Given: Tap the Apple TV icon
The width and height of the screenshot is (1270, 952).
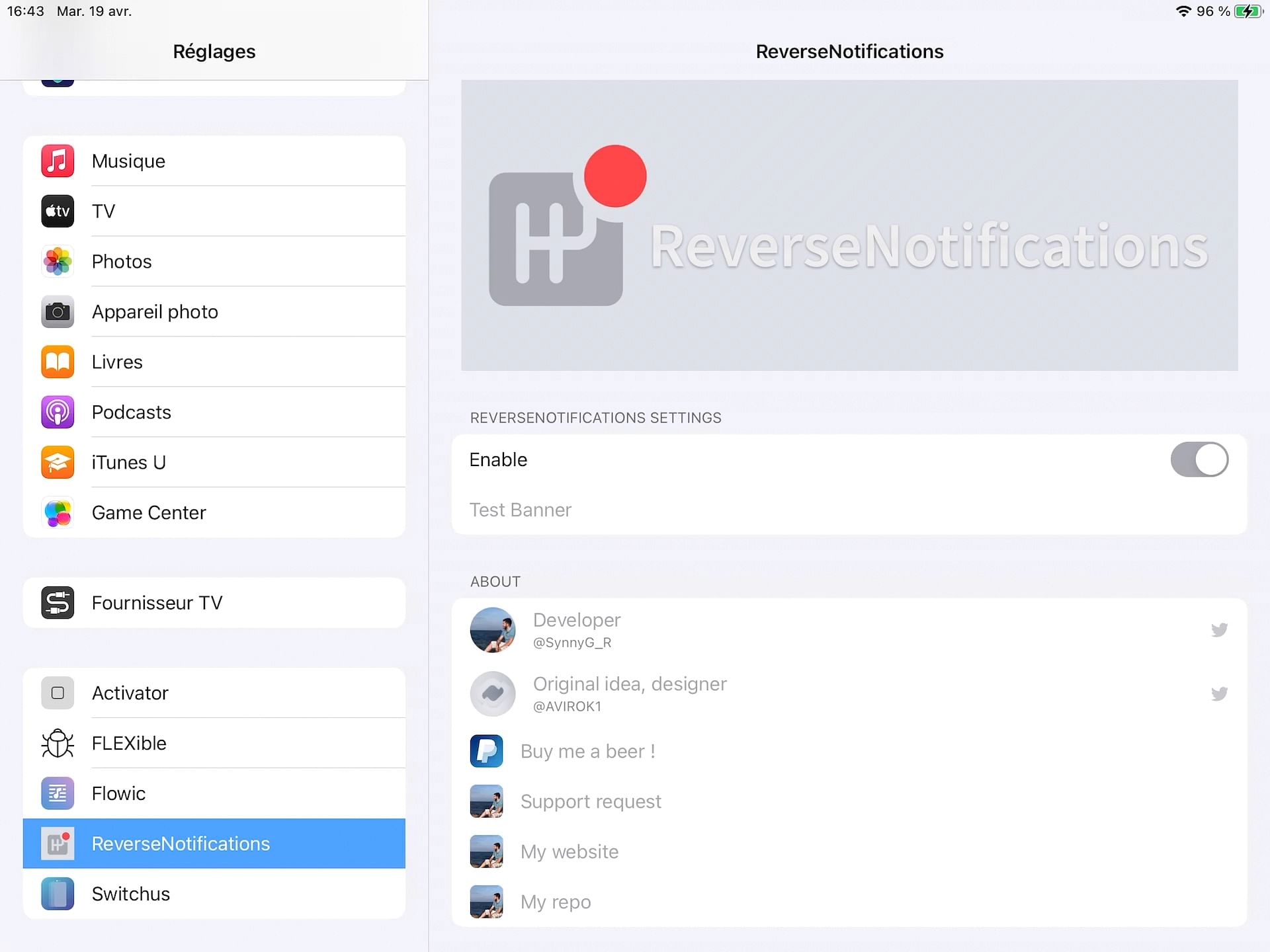Looking at the screenshot, I should 58,211.
